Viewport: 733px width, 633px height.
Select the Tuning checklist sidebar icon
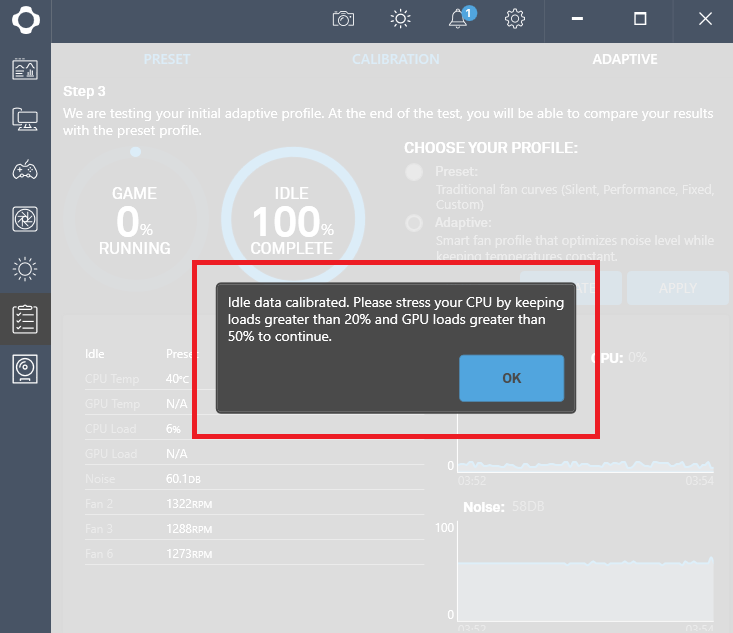pos(25,319)
